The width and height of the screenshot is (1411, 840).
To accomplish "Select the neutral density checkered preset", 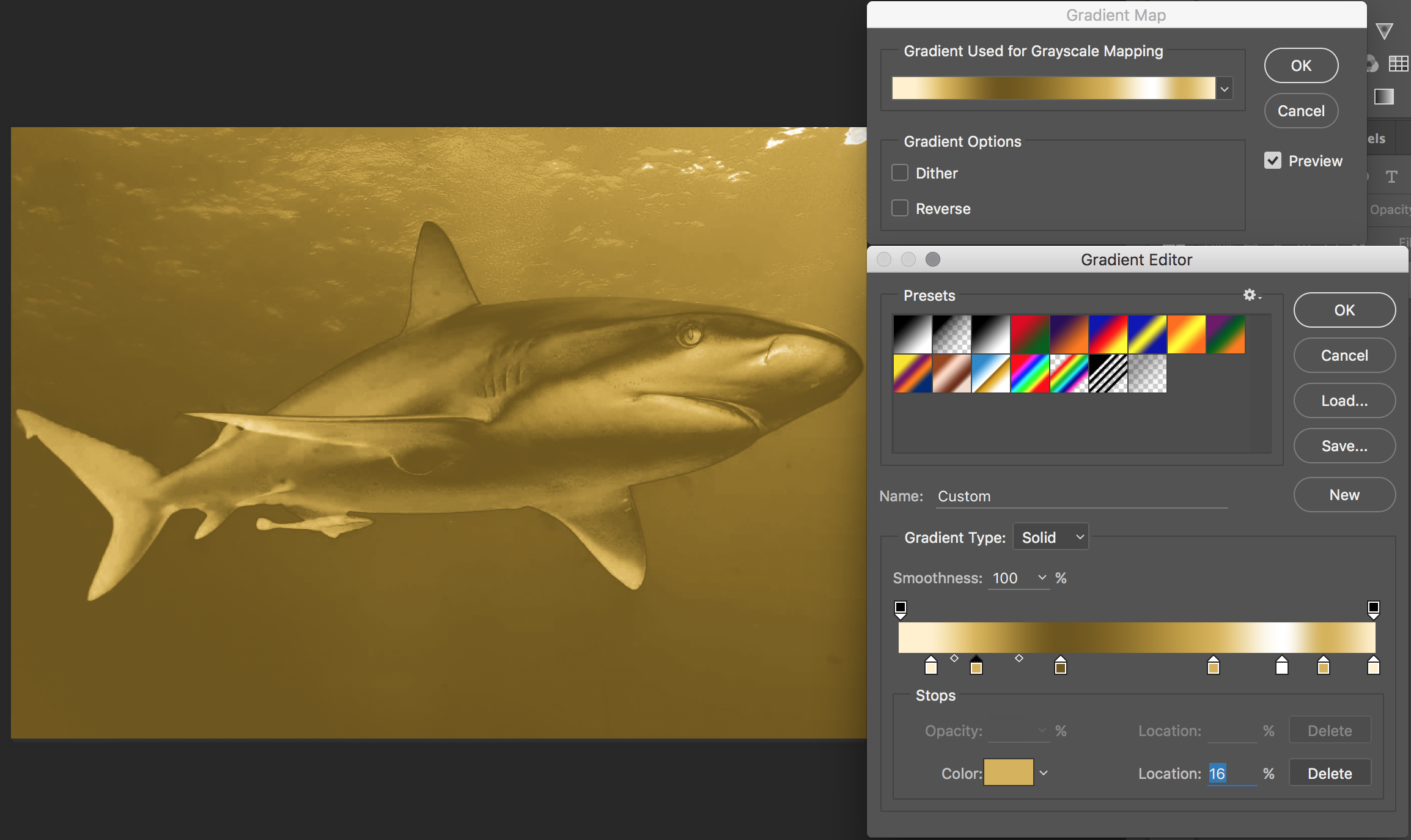I will coord(1148,374).
